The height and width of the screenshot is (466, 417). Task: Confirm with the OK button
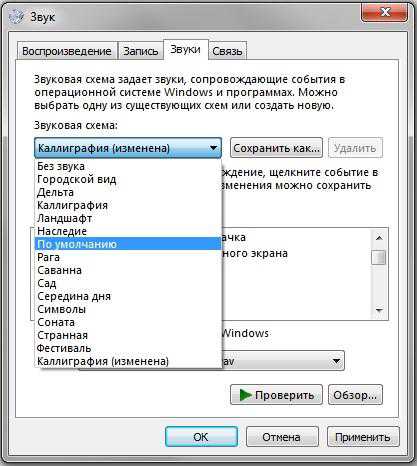(201, 437)
